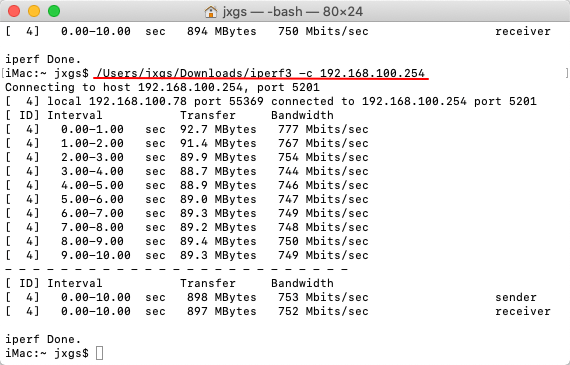This screenshot has height=365, width=570.
Task: Minimize the Terminal window with yellow button
Action: point(34,11)
